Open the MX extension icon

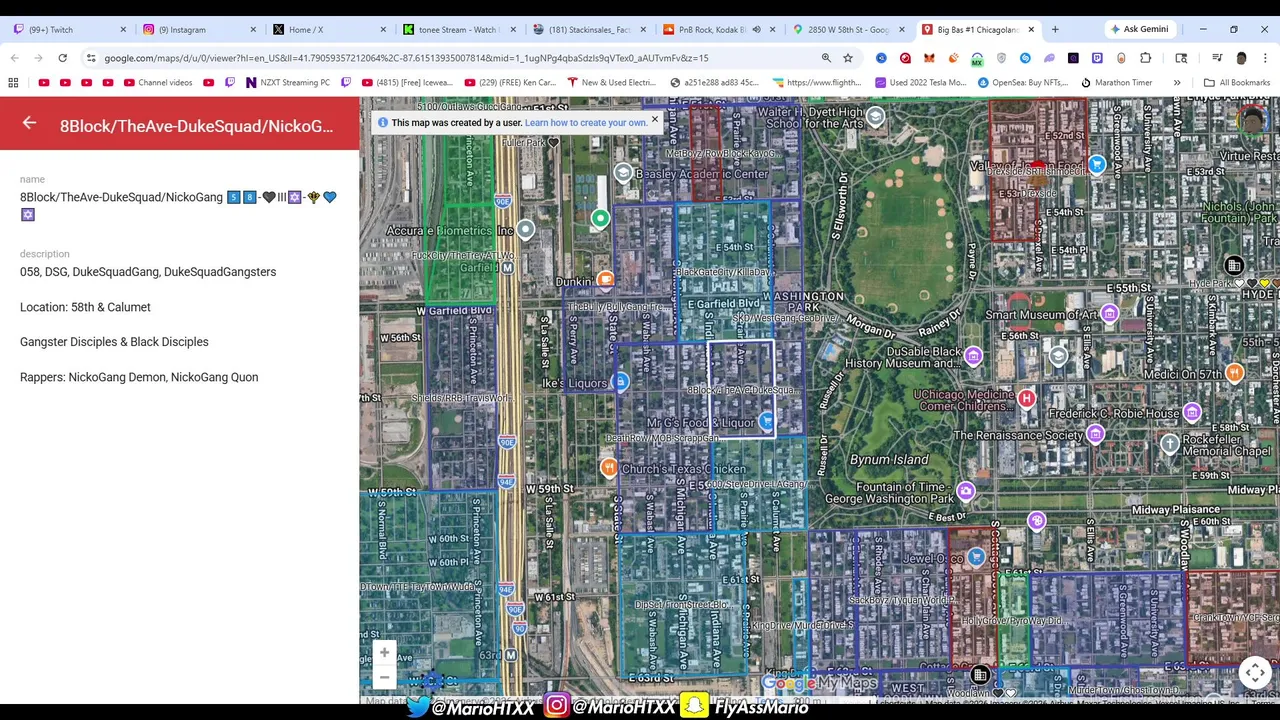point(977,58)
